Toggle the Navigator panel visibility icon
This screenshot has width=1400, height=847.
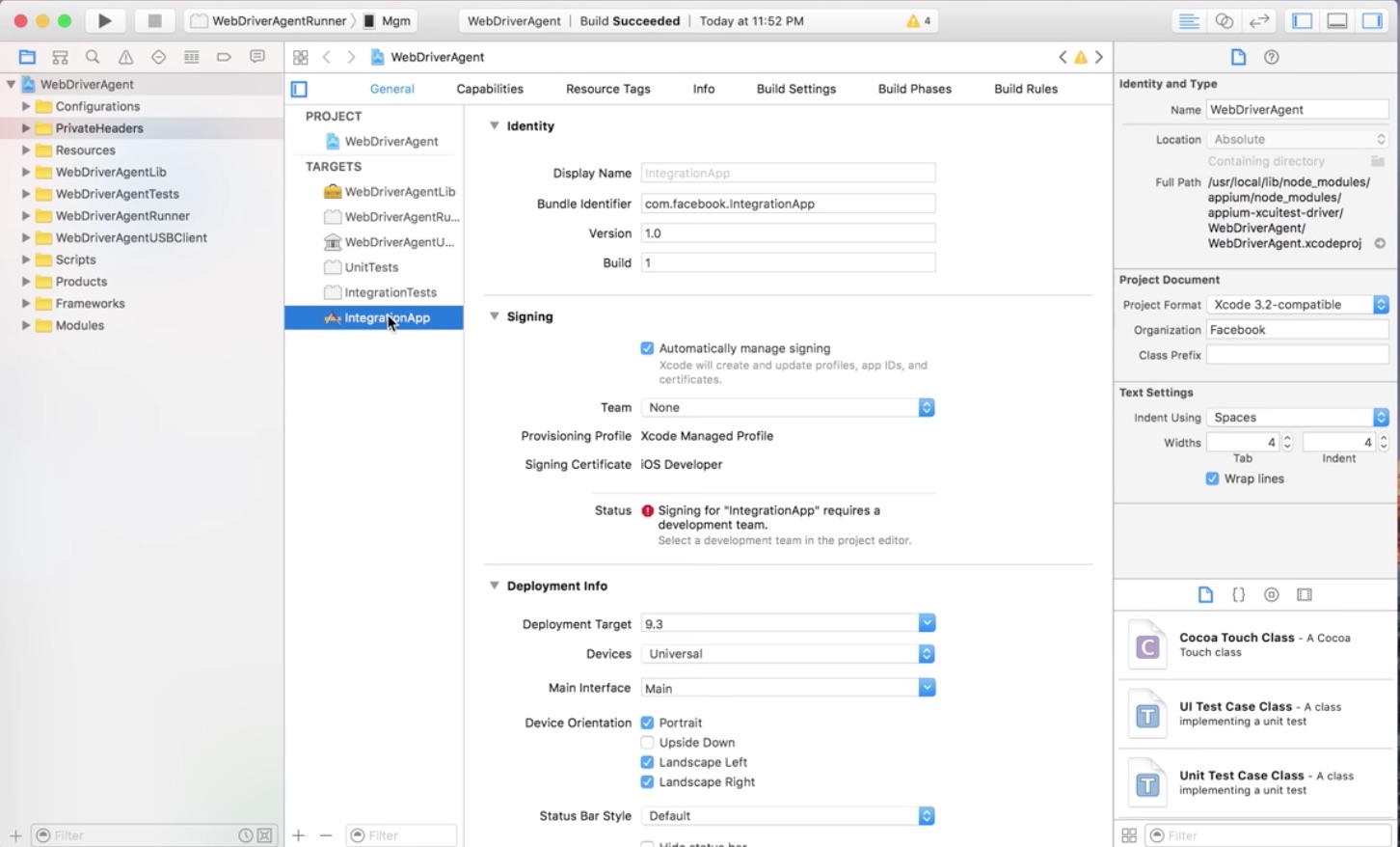point(1303,20)
